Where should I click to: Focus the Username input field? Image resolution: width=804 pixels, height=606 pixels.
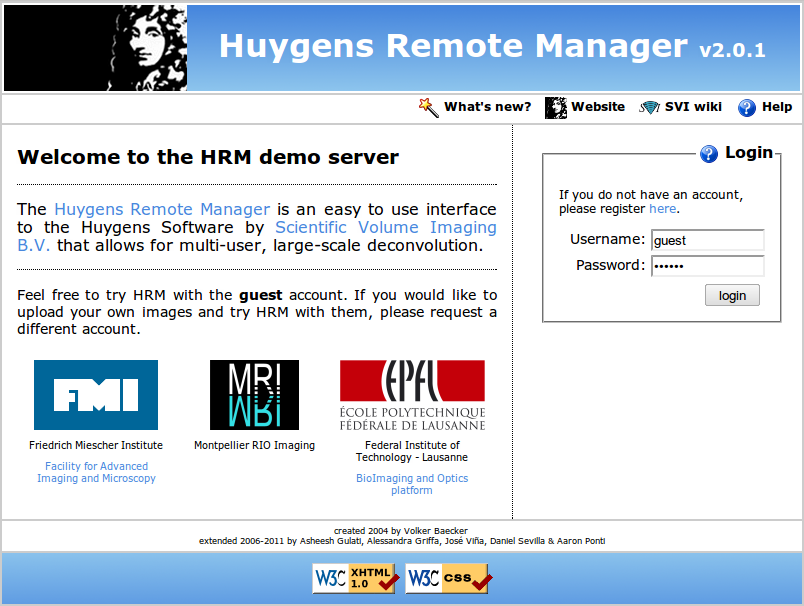pos(707,240)
